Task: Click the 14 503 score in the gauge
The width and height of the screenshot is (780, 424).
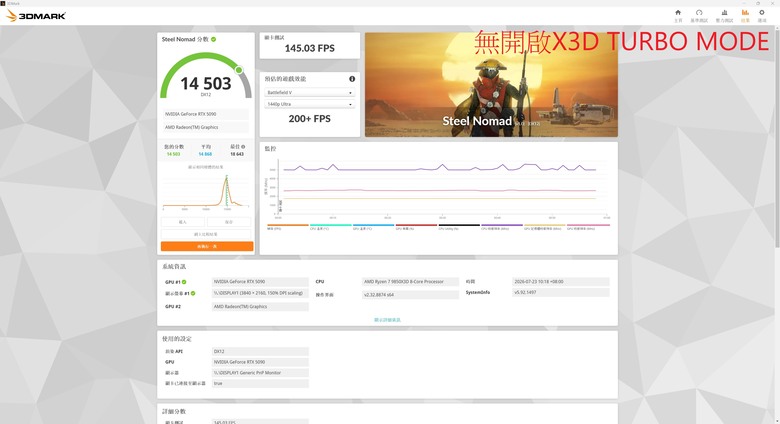Action: [205, 83]
